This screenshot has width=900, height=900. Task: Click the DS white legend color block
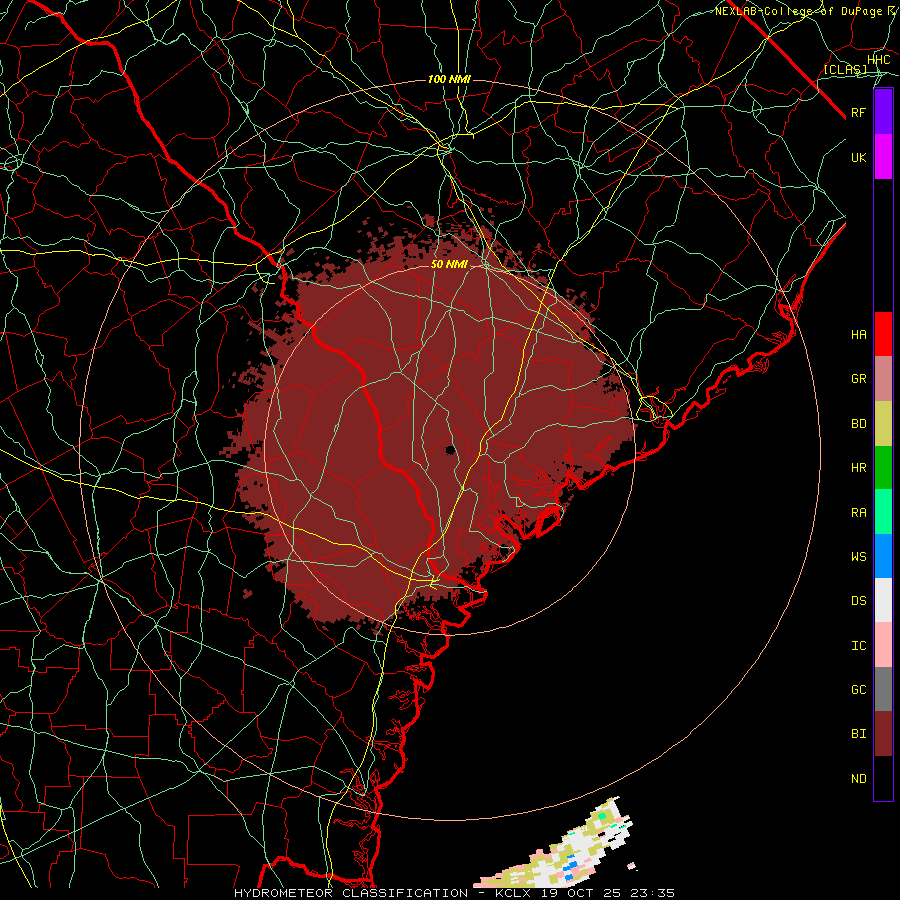(x=883, y=600)
